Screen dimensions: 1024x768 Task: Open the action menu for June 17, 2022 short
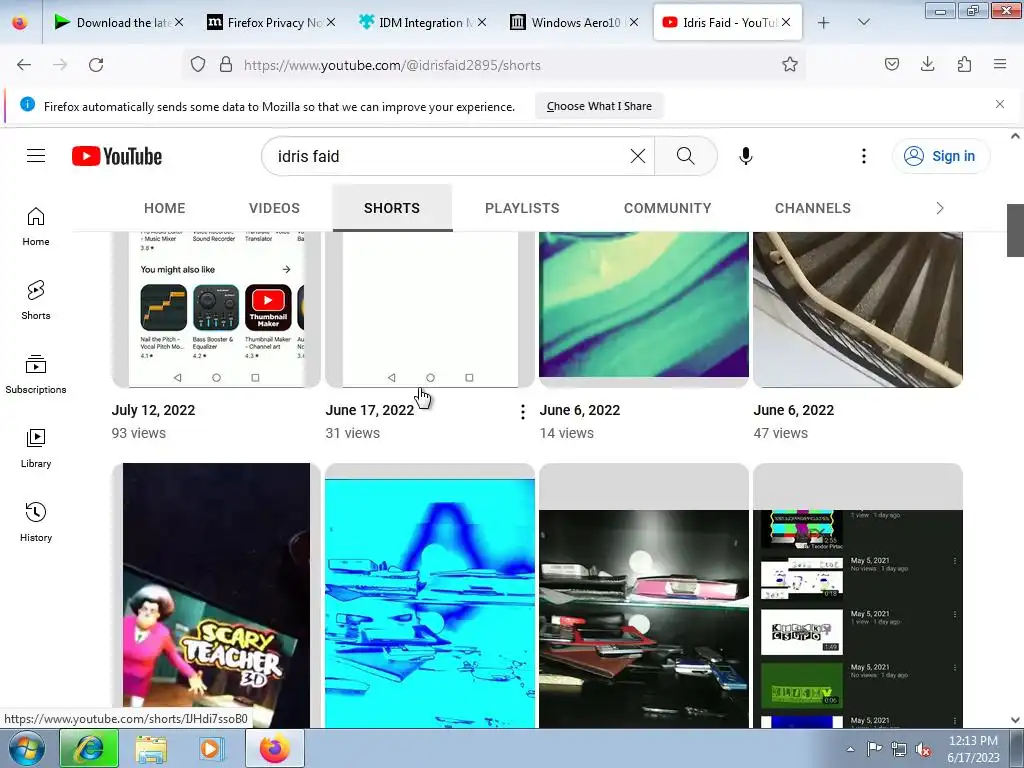point(522,411)
